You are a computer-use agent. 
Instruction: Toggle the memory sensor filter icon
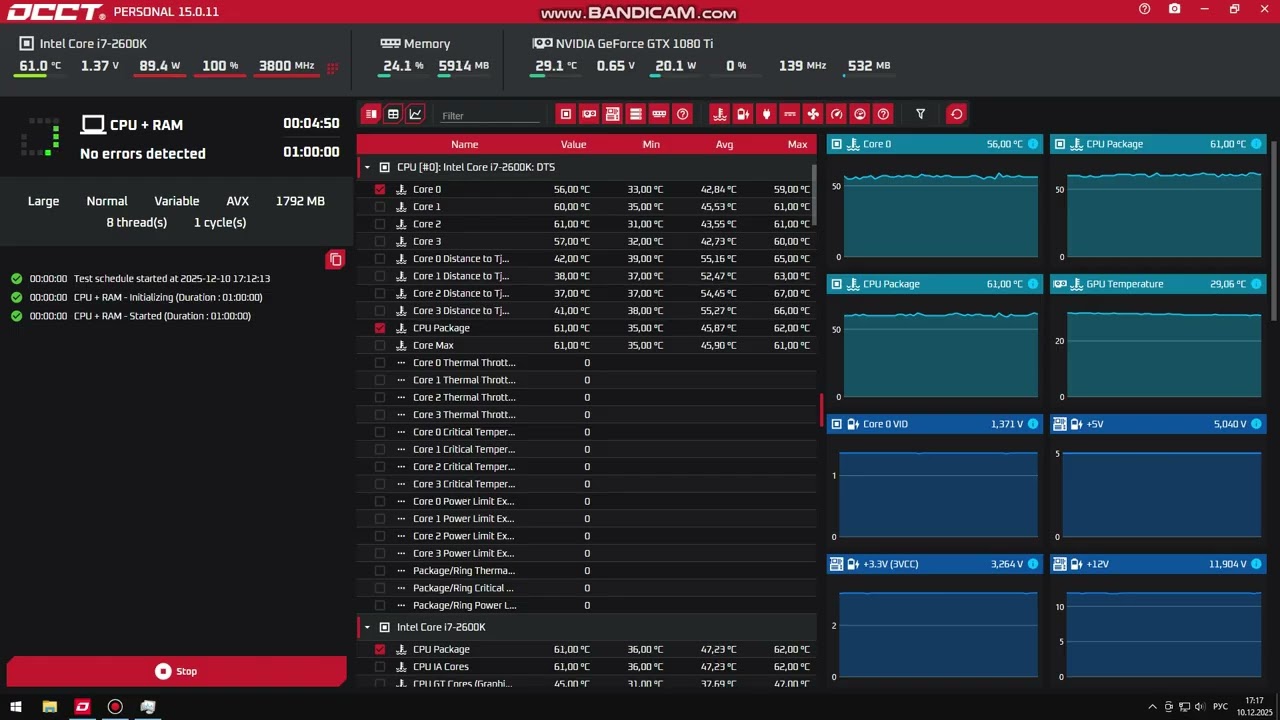coord(659,114)
